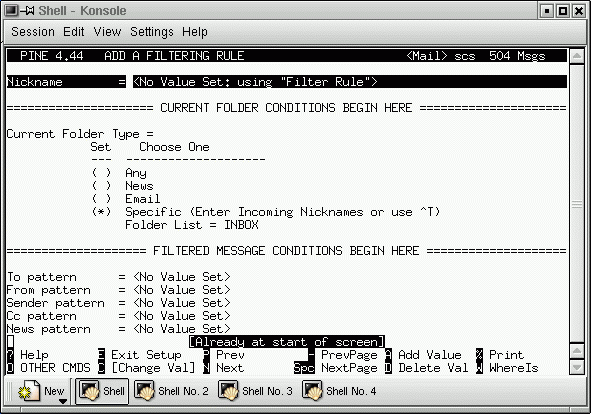The height and width of the screenshot is (414, 591).
Task: Click the PINE 4.44 title text
Action: (x=52, y=56)
